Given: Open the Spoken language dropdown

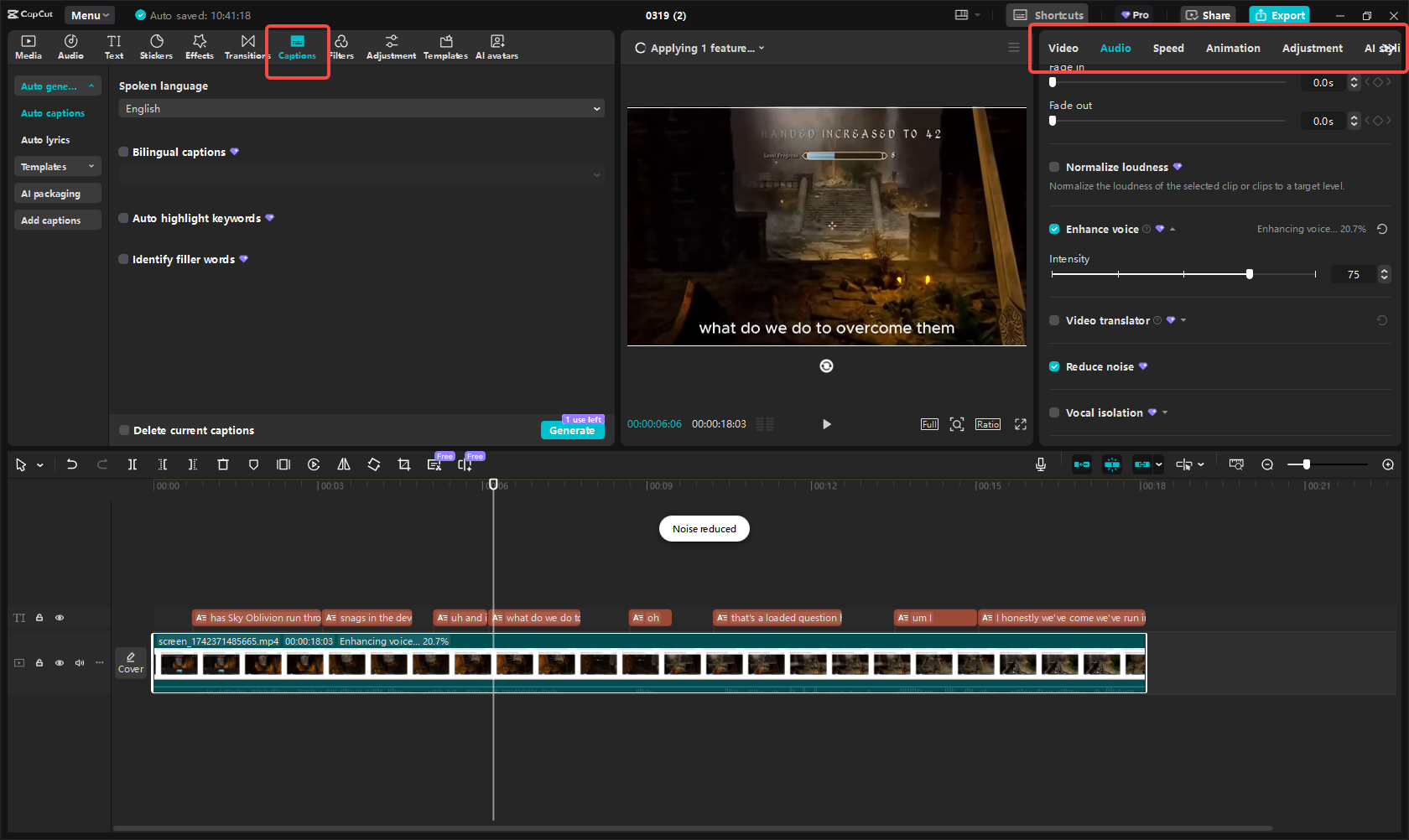Looking at the screenshot, I should [x=361, y=109].
